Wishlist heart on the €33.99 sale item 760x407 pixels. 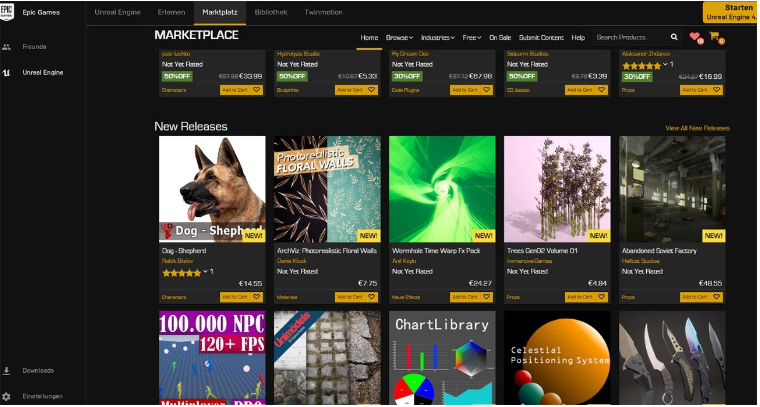pos(256,90)
